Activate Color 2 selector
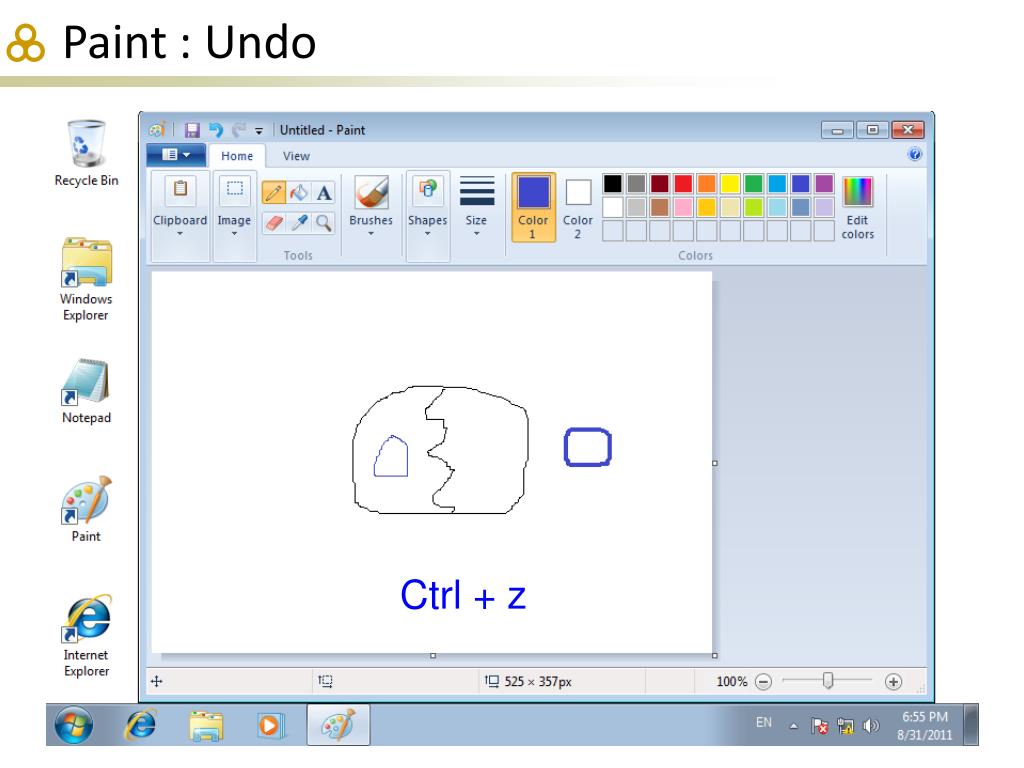Viewport: 1024px width, 768px height. pos(578,207)
